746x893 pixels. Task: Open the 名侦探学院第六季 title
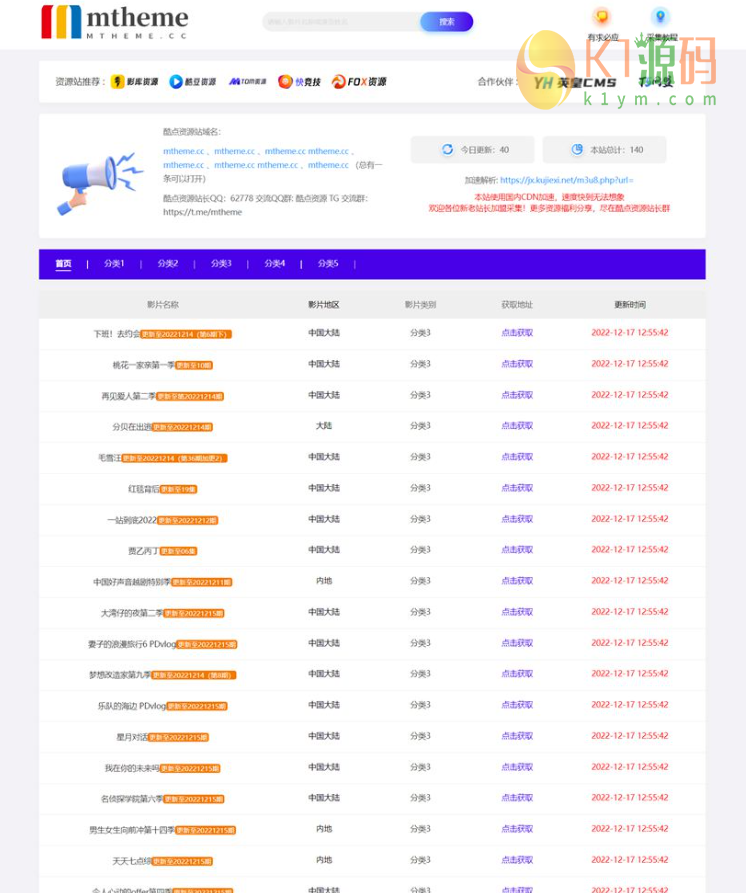click(x=132, y=799)
